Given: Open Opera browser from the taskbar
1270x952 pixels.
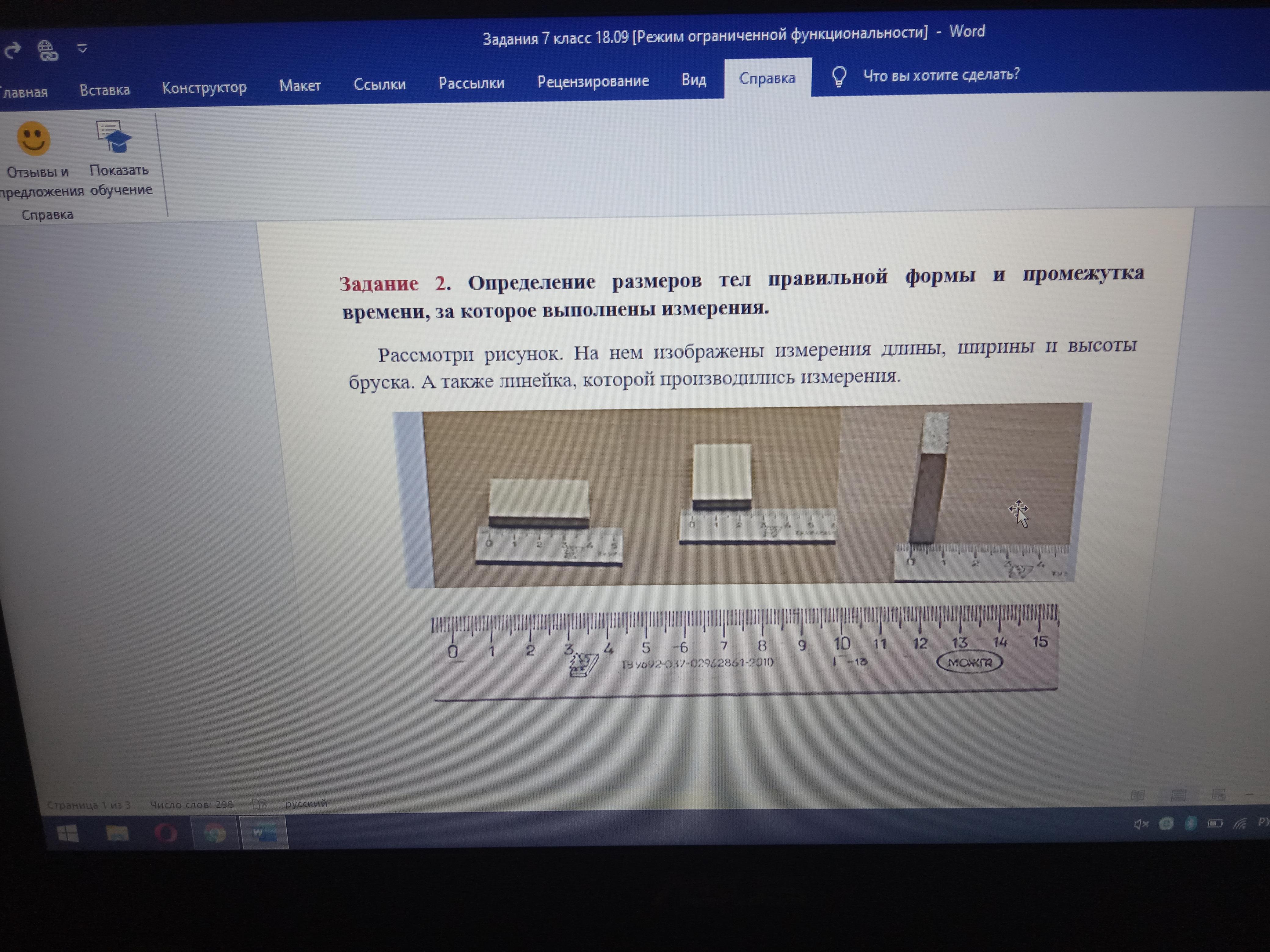Looking at the screenshot, I should [x=166, y=833].
